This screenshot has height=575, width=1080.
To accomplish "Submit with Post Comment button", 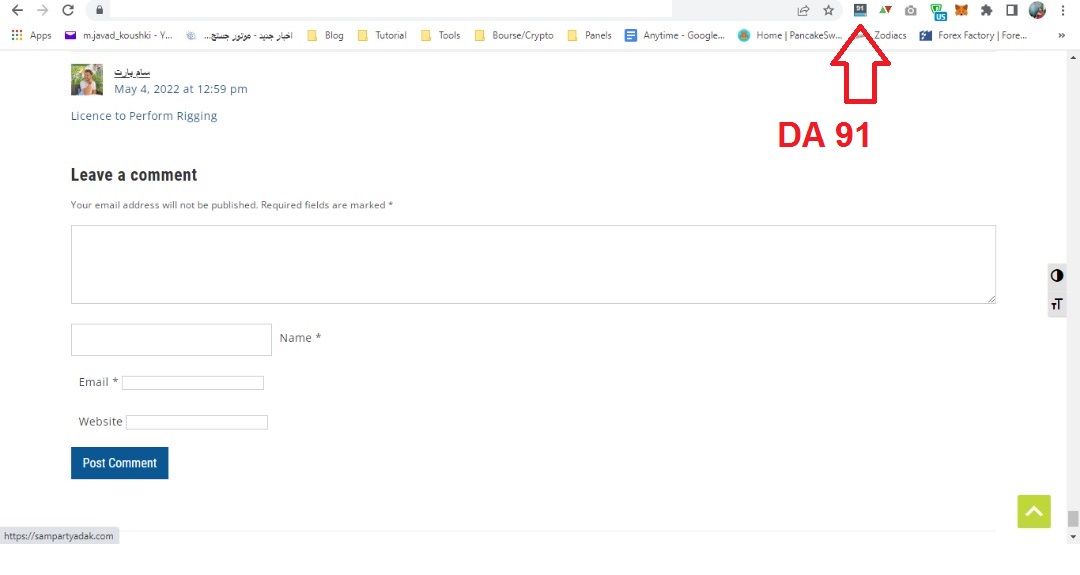I will pos(120,463).
